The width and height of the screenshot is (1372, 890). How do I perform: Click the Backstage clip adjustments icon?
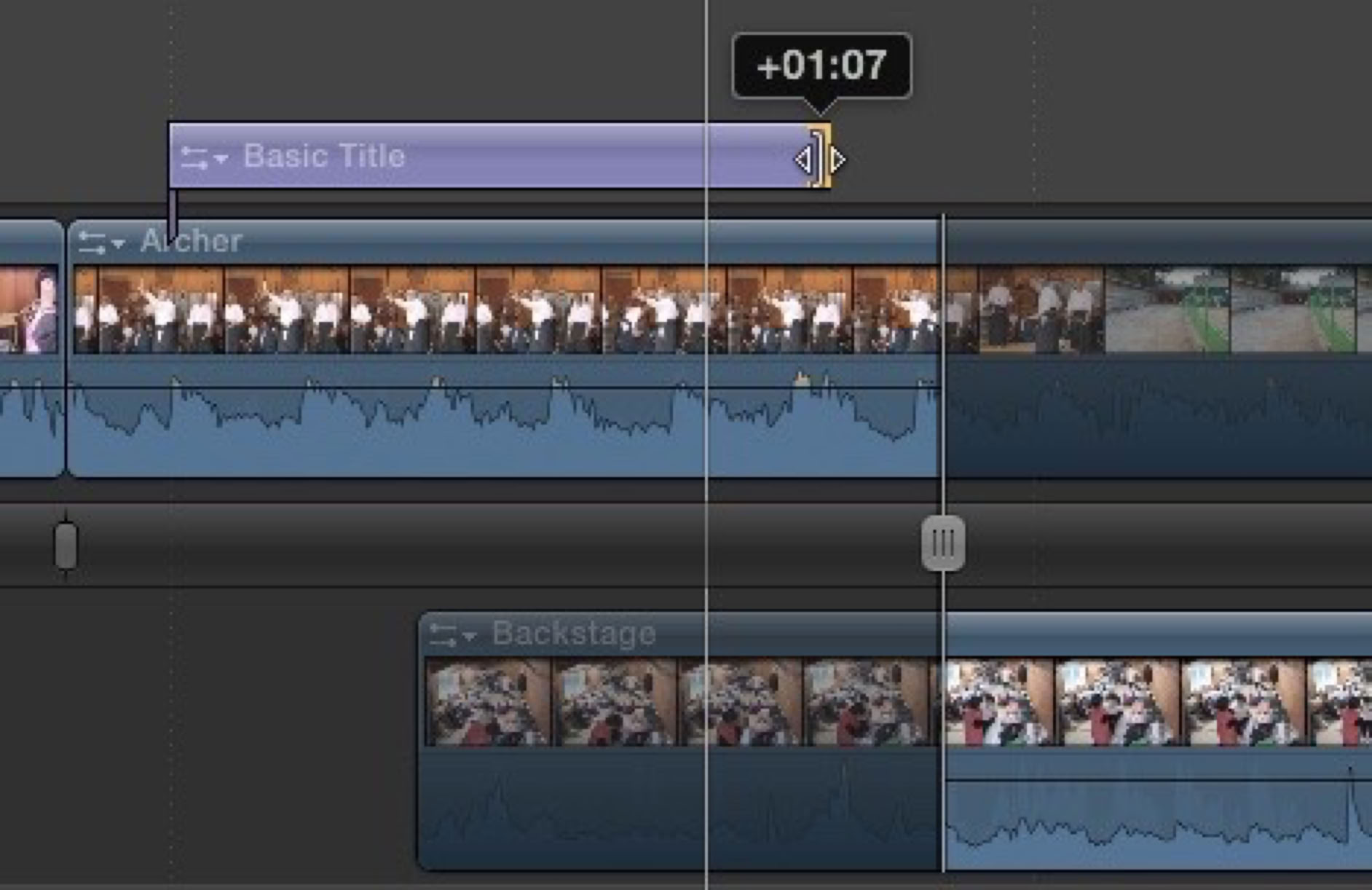(x=442, y=635)
